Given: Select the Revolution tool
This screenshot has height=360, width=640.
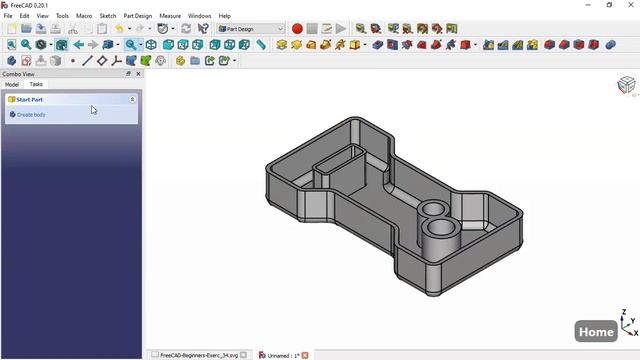Looking at the screenshot, I should pyautogui.click(x=296, y=45).
